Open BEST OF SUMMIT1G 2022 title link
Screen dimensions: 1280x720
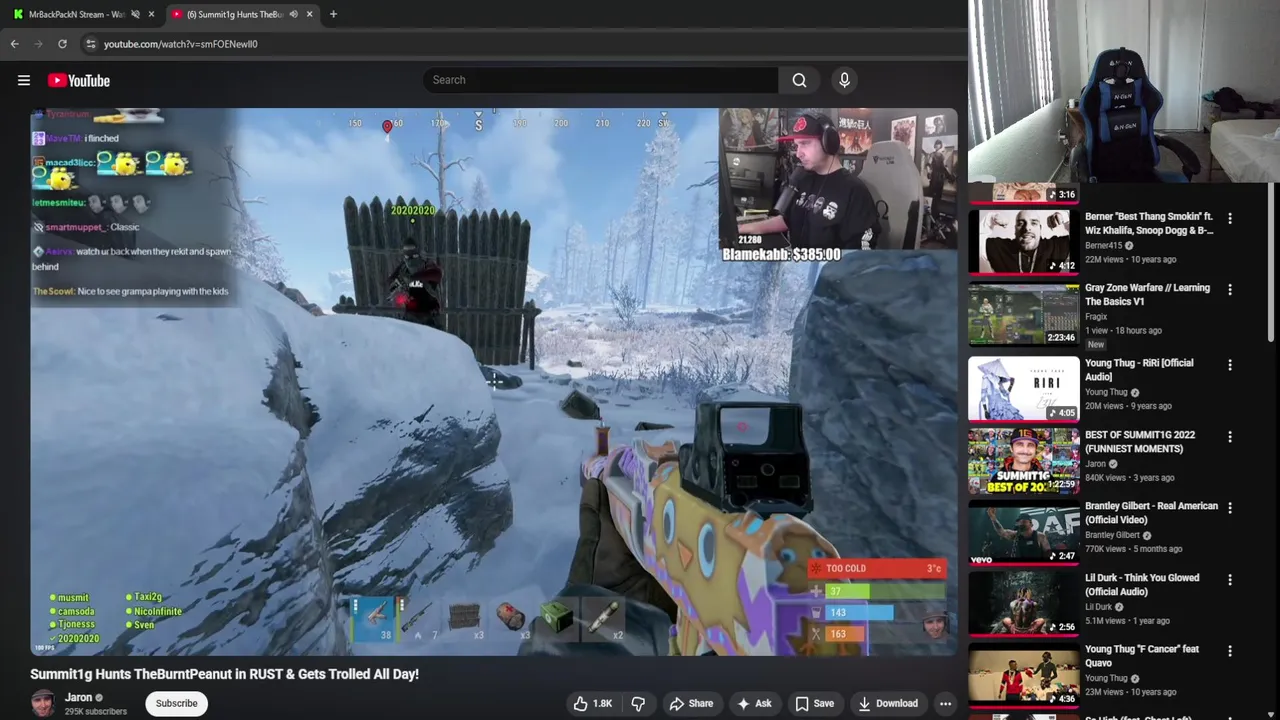[1140, 442]
